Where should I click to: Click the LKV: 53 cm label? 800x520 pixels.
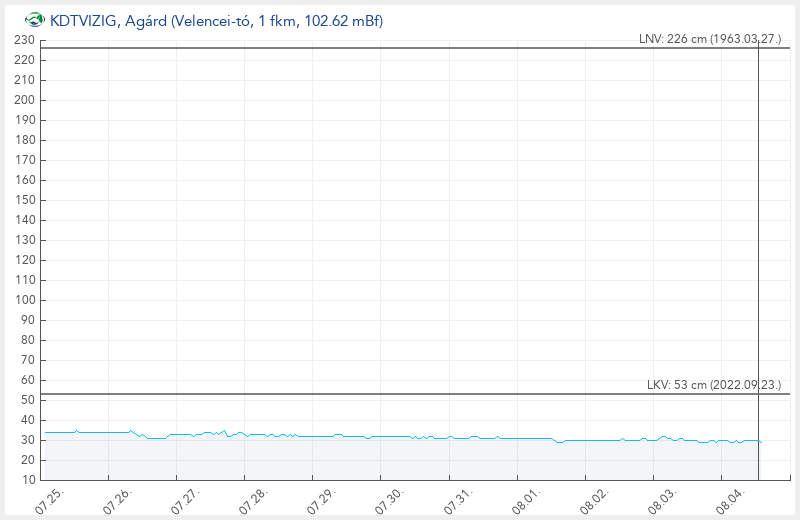[x=714, y=385]
